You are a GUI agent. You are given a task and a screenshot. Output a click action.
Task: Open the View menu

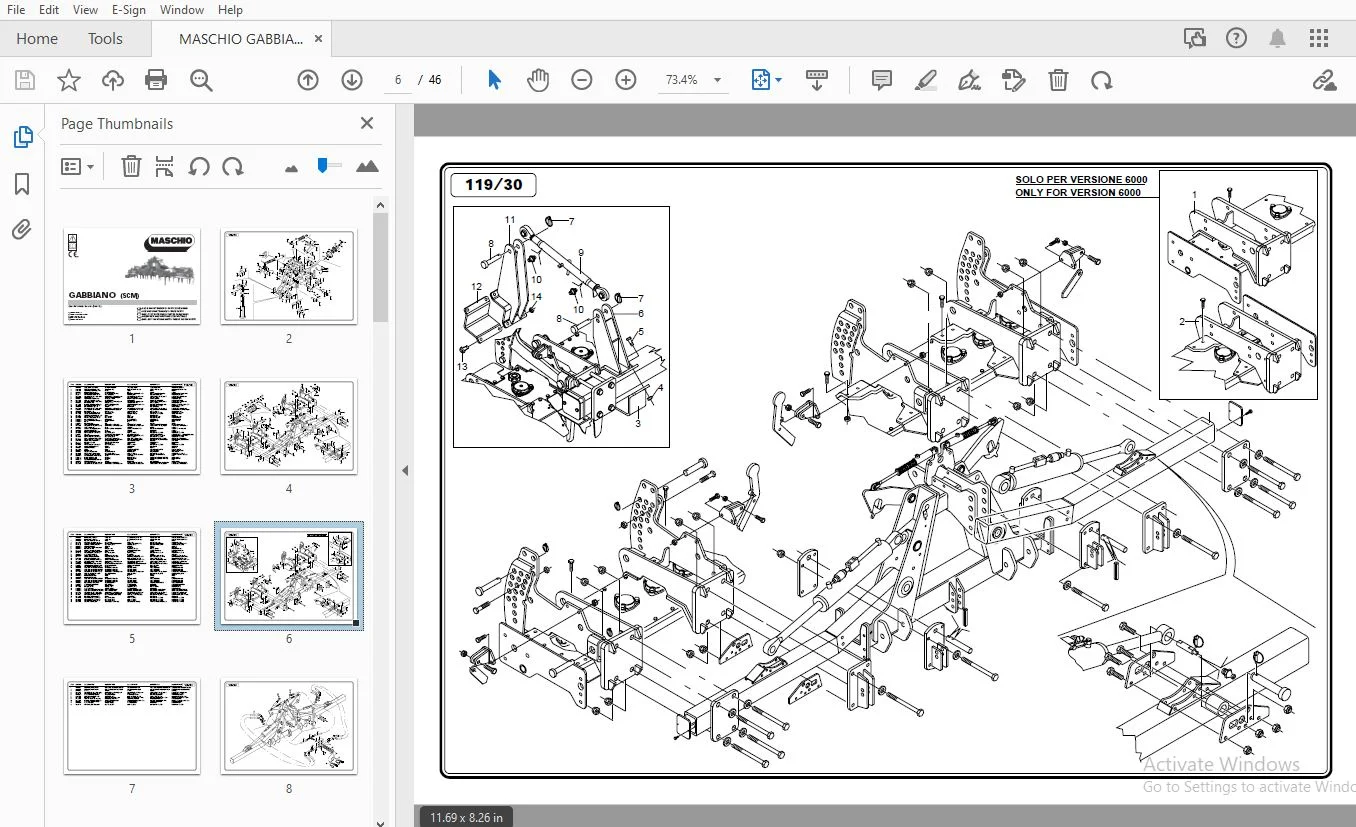tap(86, 9)
